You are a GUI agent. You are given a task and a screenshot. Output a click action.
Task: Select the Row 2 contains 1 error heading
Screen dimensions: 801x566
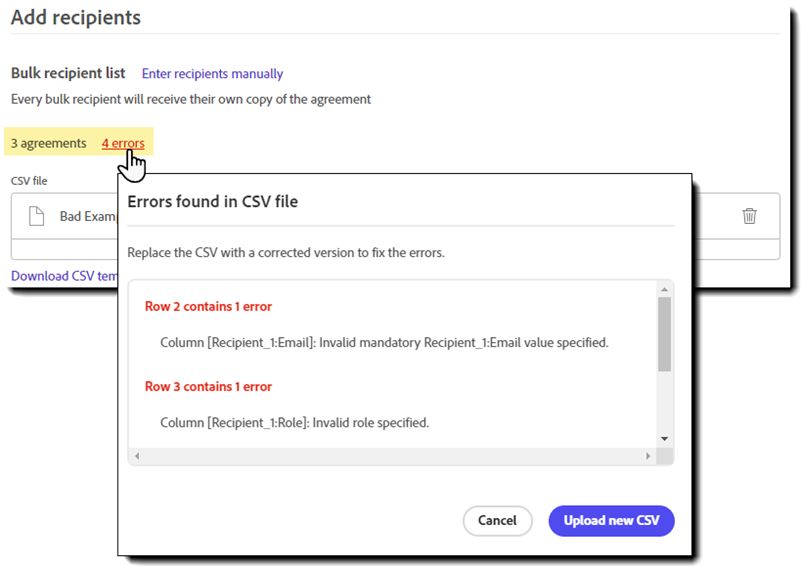208,307
